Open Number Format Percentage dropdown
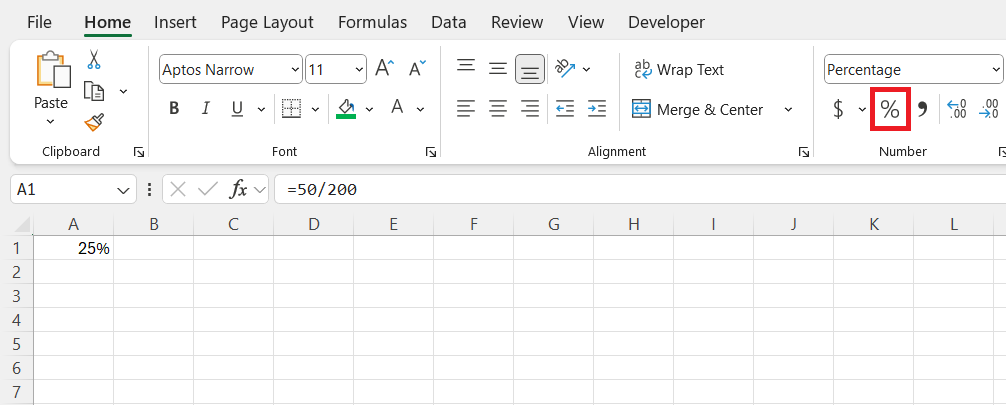 [995, 69]
